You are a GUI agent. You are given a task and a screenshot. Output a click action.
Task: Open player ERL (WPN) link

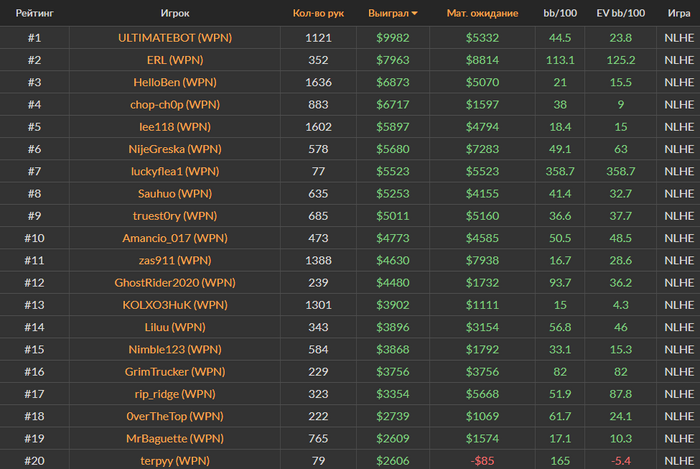click(x=175, y=60)
